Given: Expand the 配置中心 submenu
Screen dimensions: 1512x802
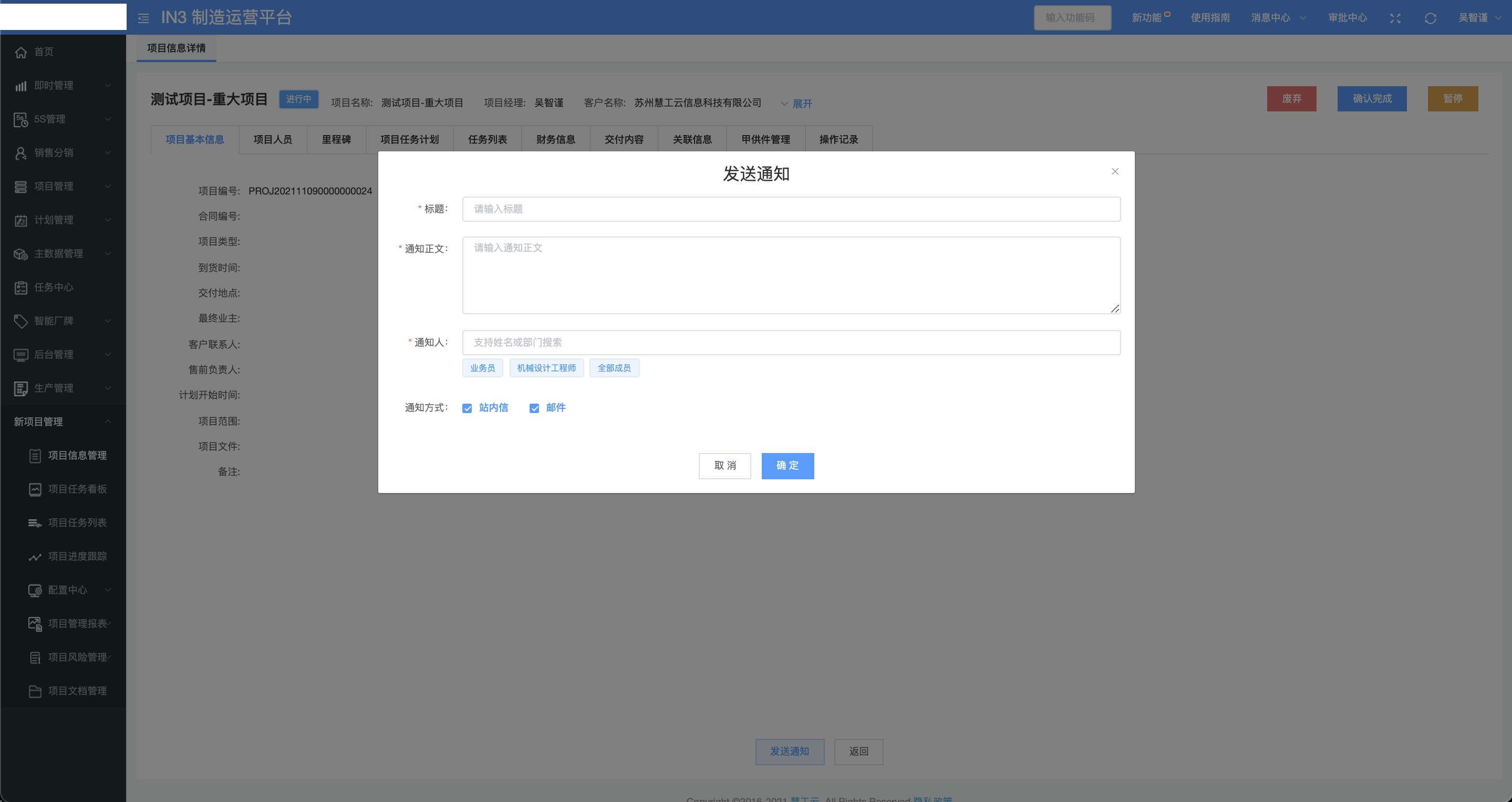Looking at the screenshot, I should tap(108, 590).
